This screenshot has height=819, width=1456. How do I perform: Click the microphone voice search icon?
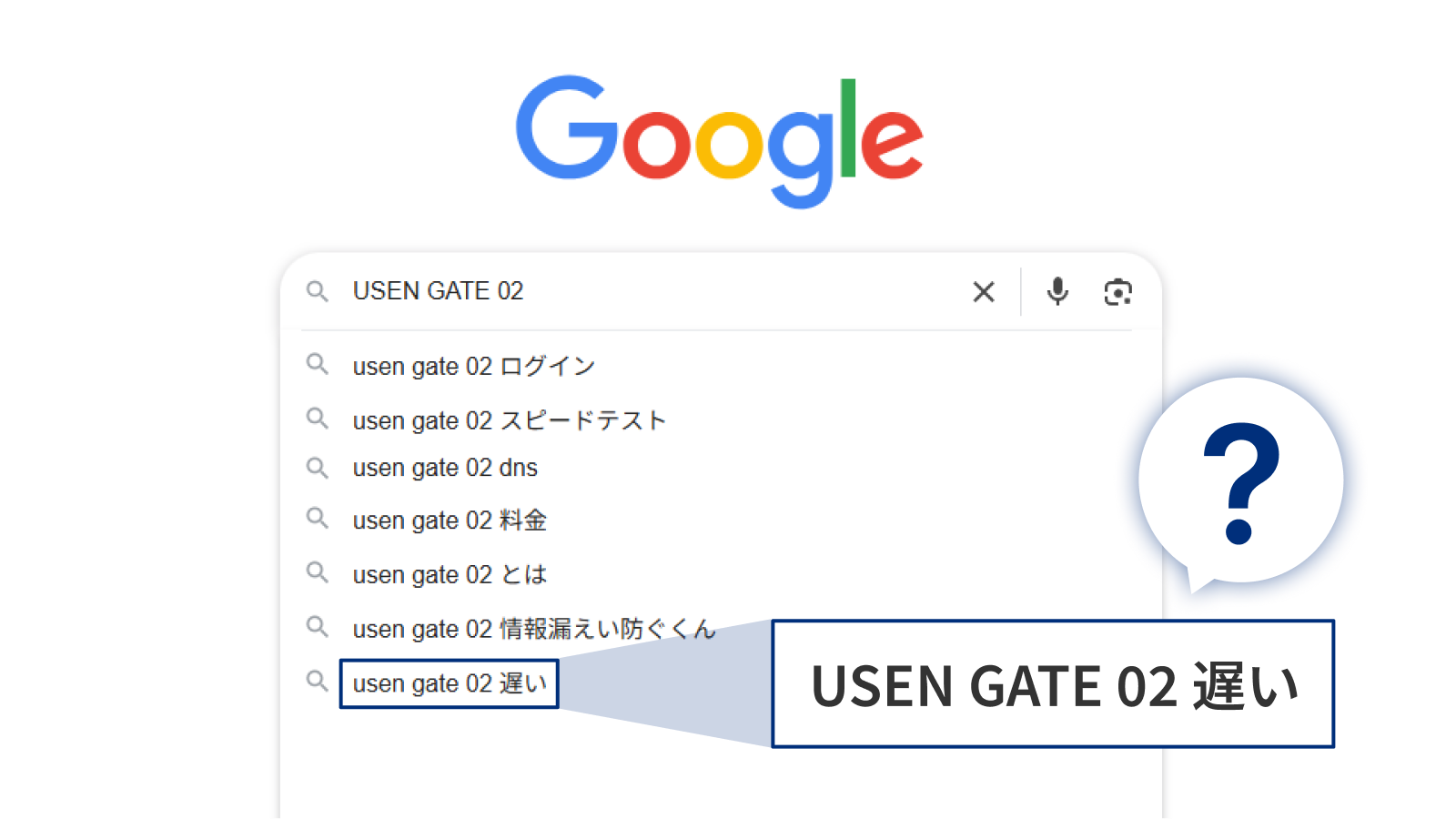coord(1057,291)
